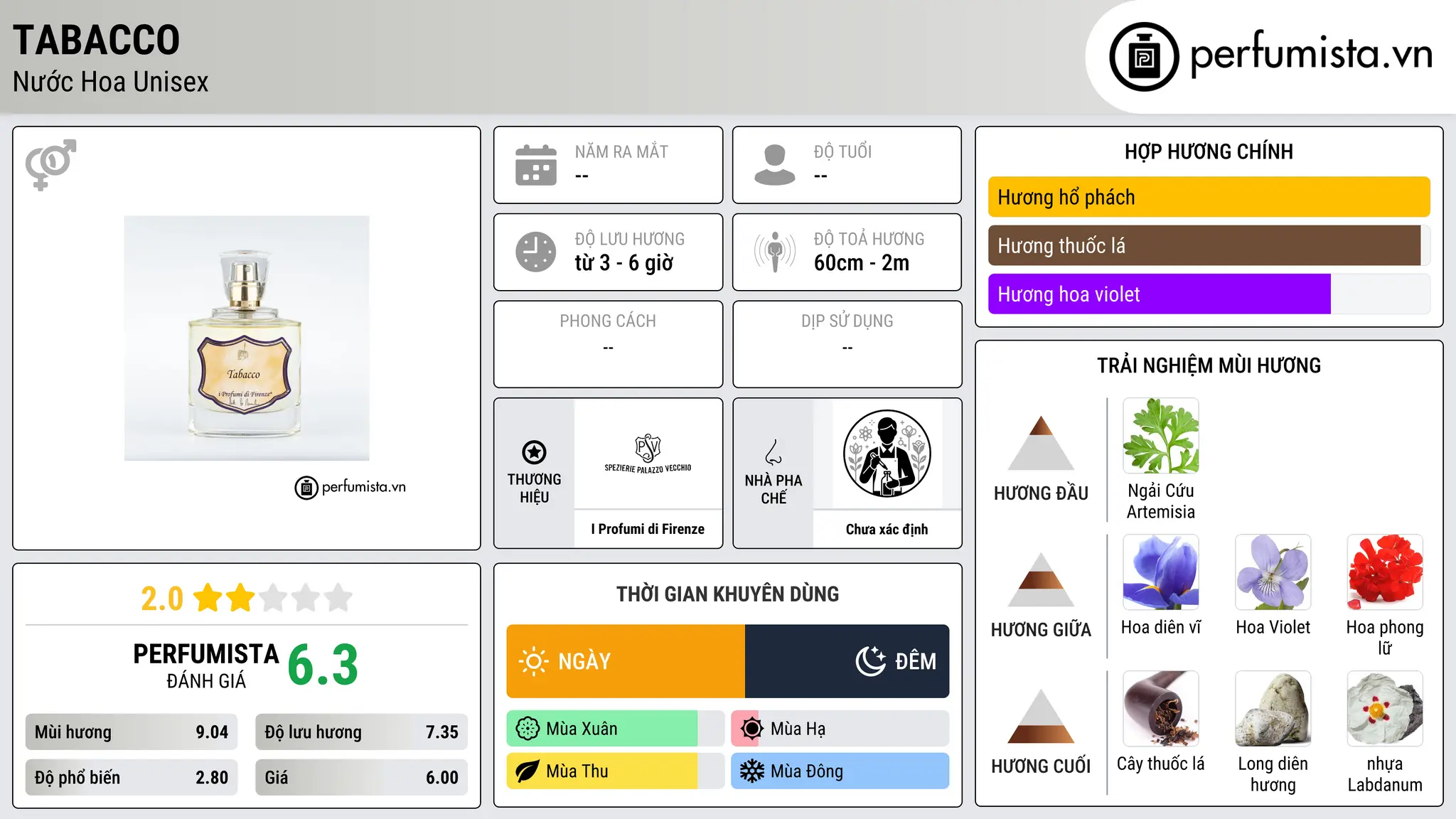Click the moon icon in the Đêm bar
The height and width of the screenshot is (819, 1456).
pos(870,661)
